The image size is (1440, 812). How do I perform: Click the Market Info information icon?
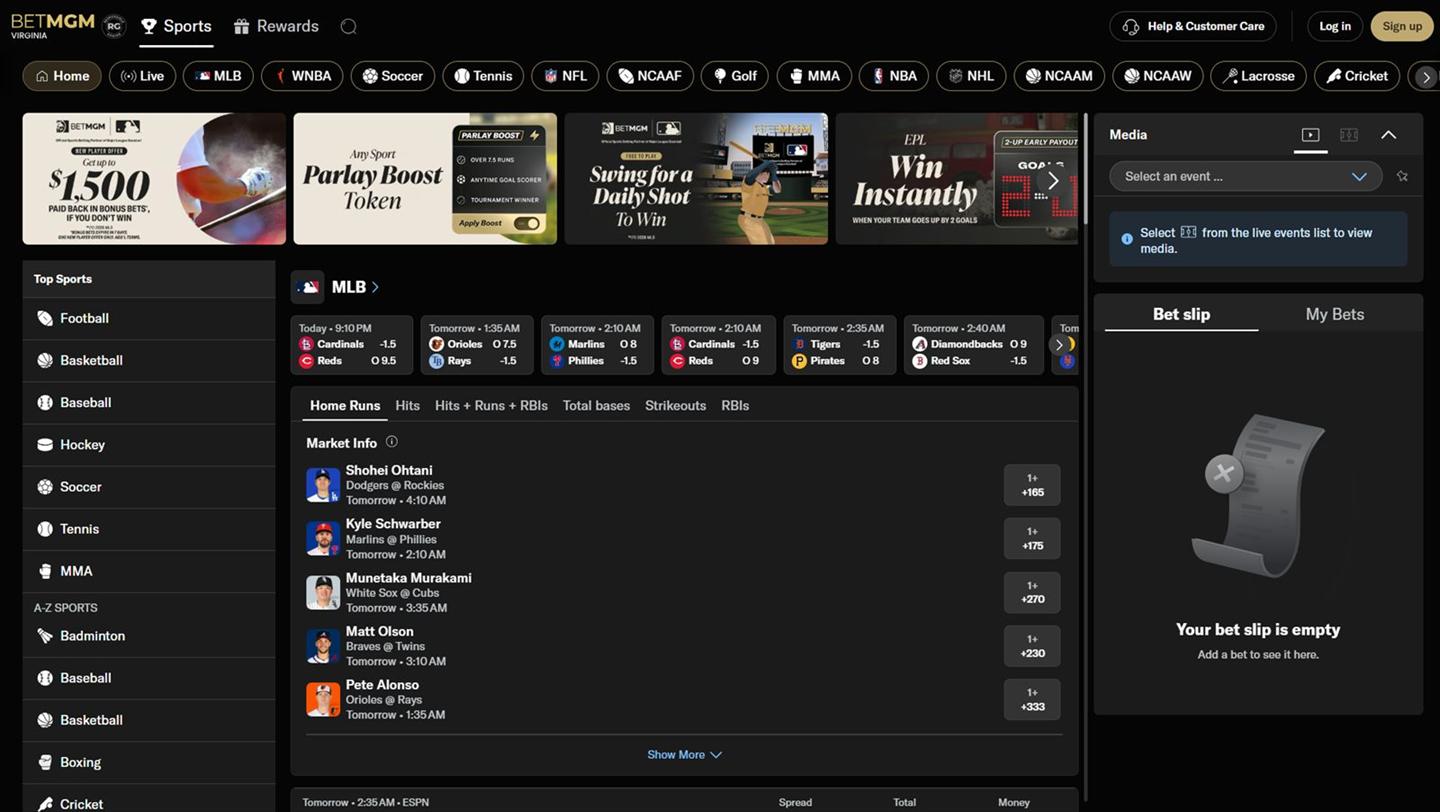(392, 442)
